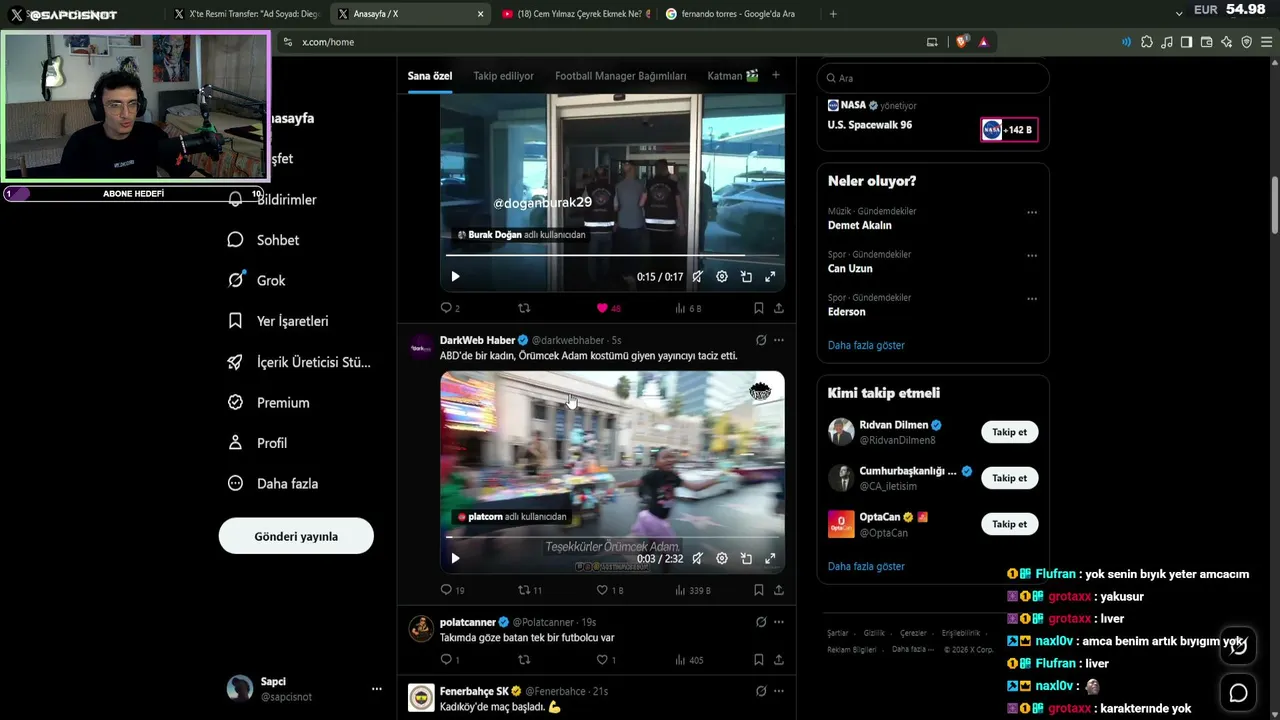Open options for Demet Akalın trend
This screenshot has height=720, width=1280.
click(x=1032, y=212)
